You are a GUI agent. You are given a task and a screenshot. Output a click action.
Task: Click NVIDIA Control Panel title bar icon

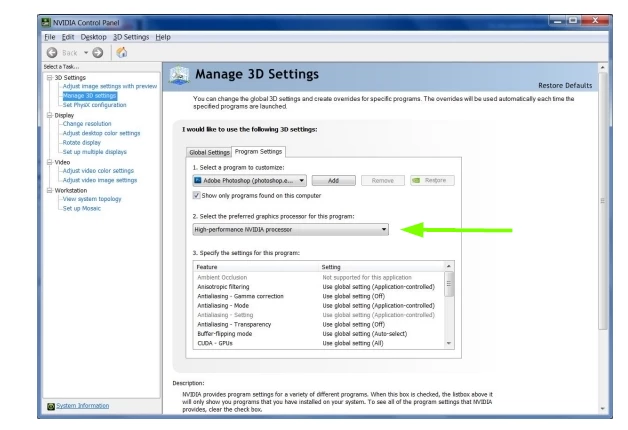click(46, 22)
